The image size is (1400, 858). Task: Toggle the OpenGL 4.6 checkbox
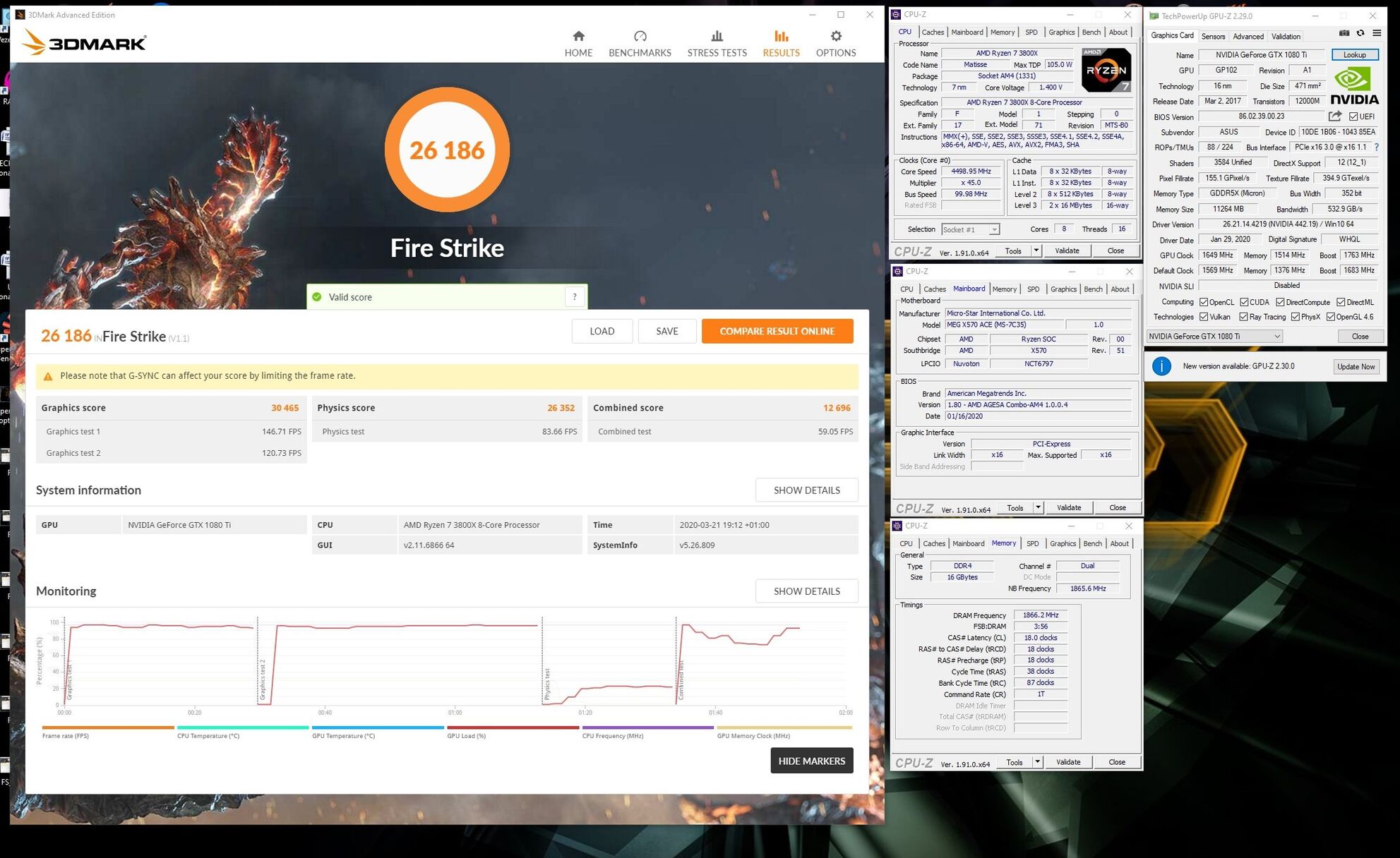[1330, 317]
